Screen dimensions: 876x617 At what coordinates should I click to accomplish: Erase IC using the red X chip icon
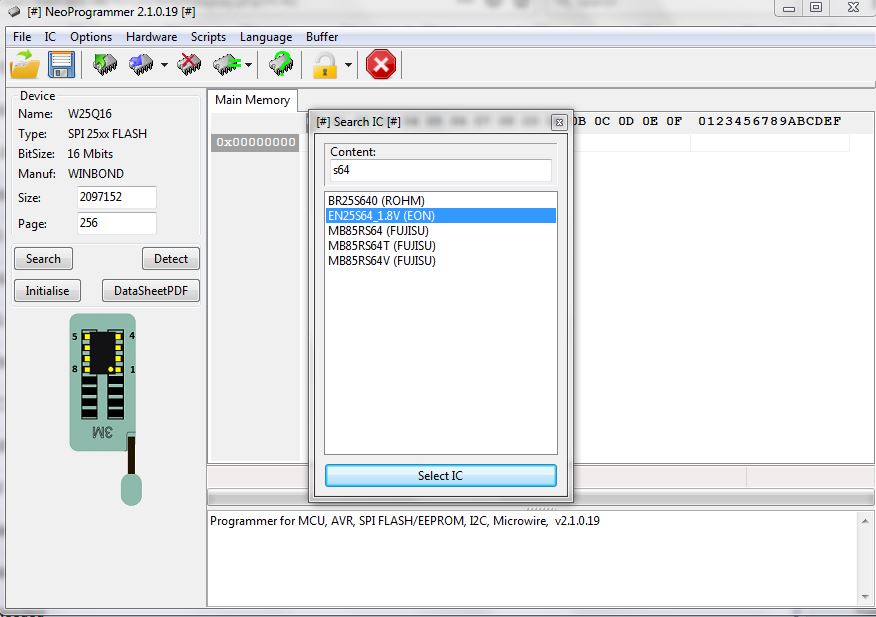189,65
